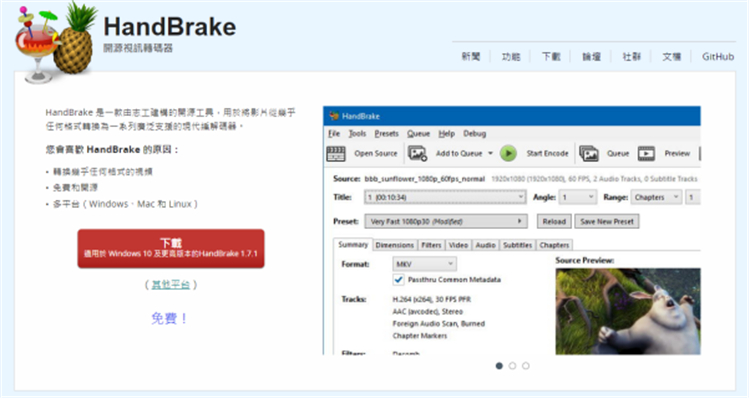Switch to the Filters tab
Image resolution: width=750 pixels, height=399 pixels.
431,245
